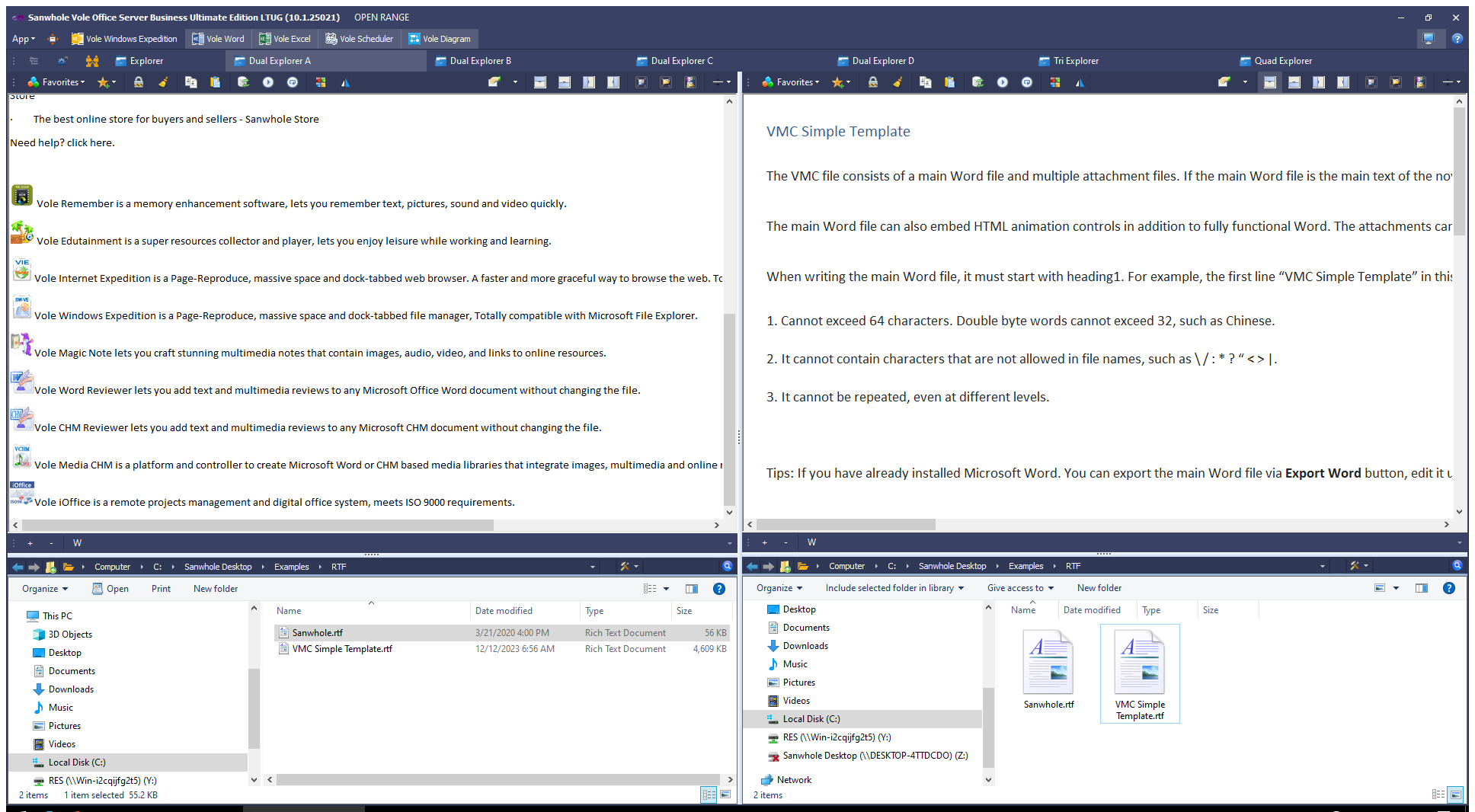Click the Windows colored squares icon in right toolbar
Screen dimensions: 1475x812
pos(1054,82)
